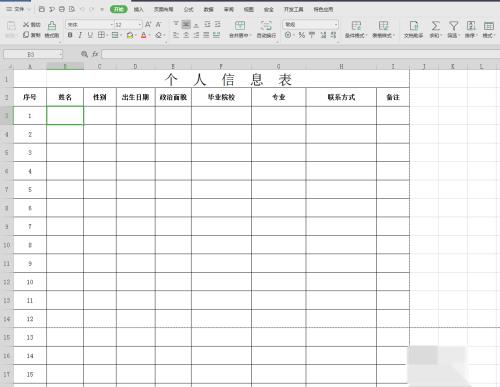Toggle Bold formatting
This screenshot has width=500, height=387.
tap(70, 35)
